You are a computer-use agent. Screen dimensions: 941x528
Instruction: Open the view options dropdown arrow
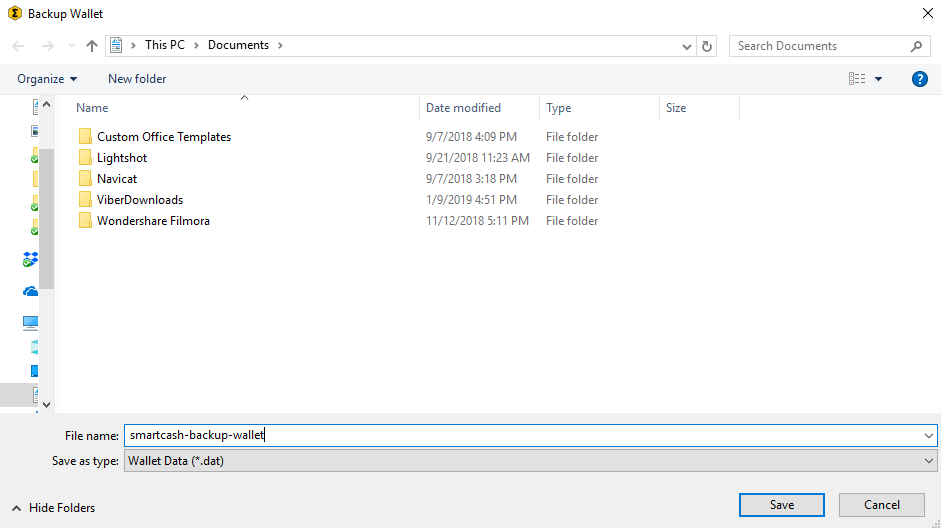879,79
